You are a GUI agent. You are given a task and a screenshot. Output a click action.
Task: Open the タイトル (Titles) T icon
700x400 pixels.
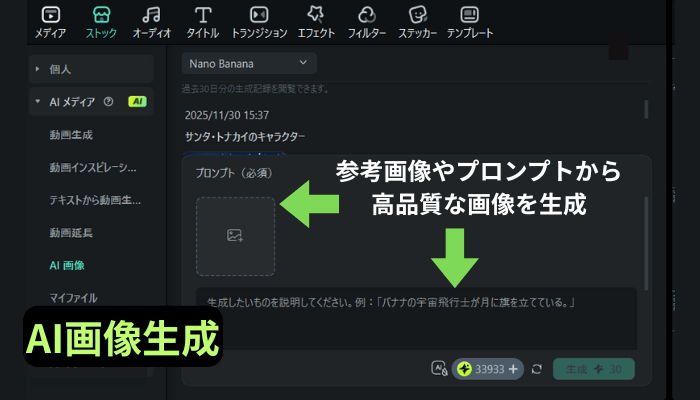[x=203, y=15]
